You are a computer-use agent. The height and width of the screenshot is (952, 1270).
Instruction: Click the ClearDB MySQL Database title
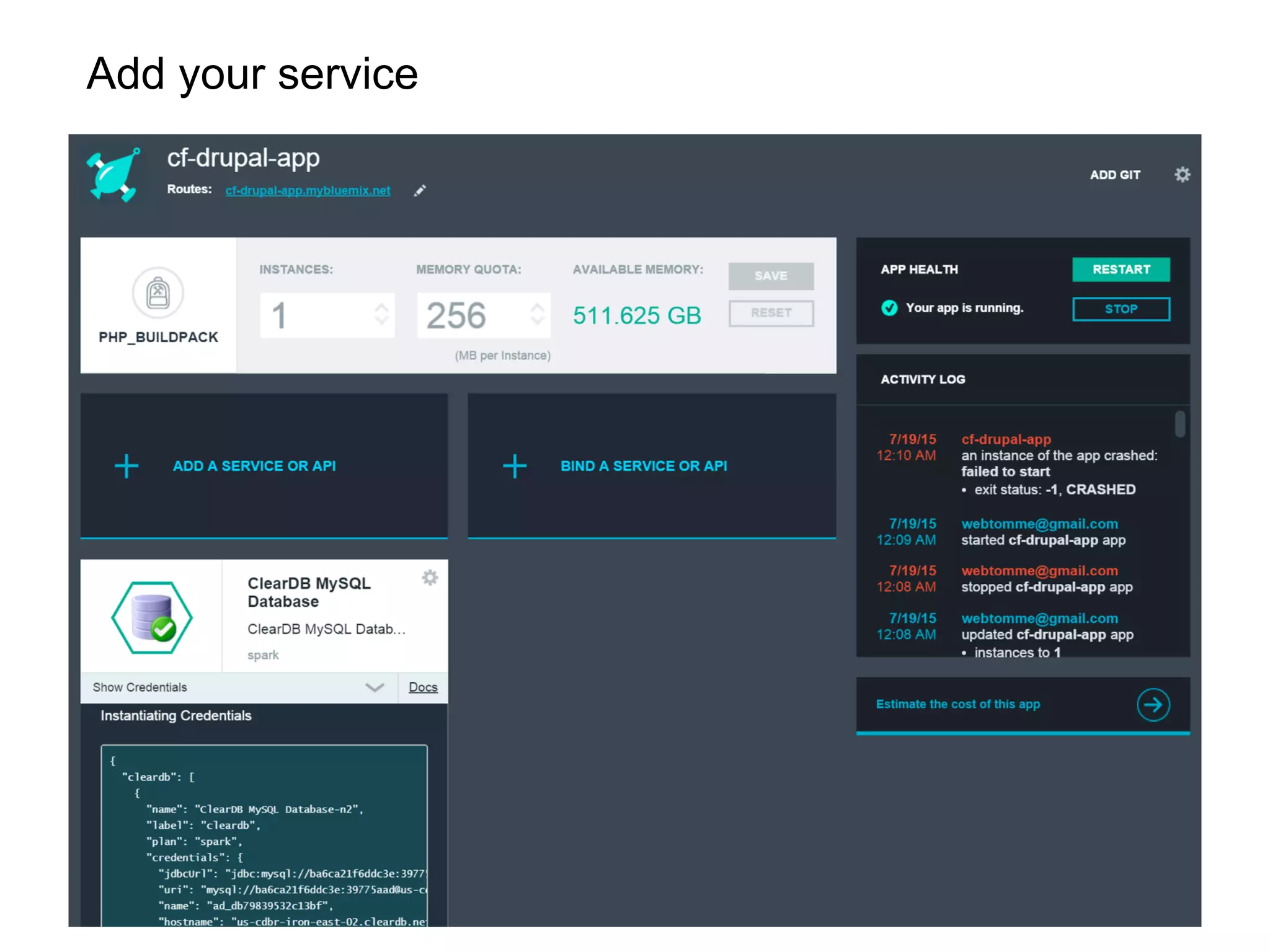309,593
